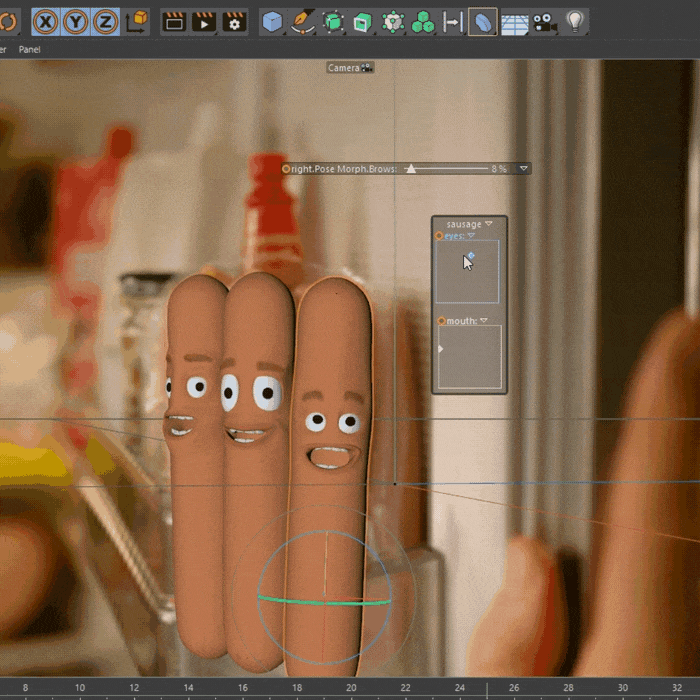
Task: Jump to frame 30 on timeline
Action: pyautogui.click(x=622, y=688)
